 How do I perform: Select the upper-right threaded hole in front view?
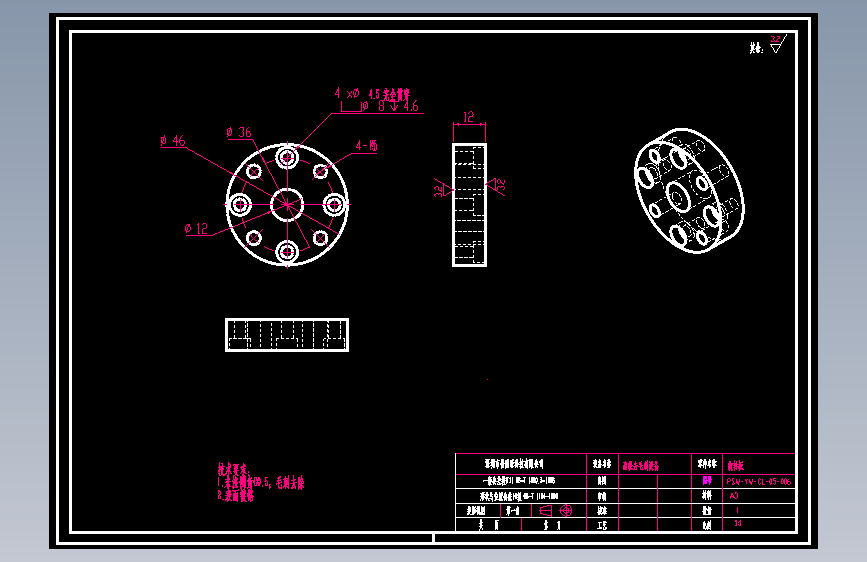320,171
